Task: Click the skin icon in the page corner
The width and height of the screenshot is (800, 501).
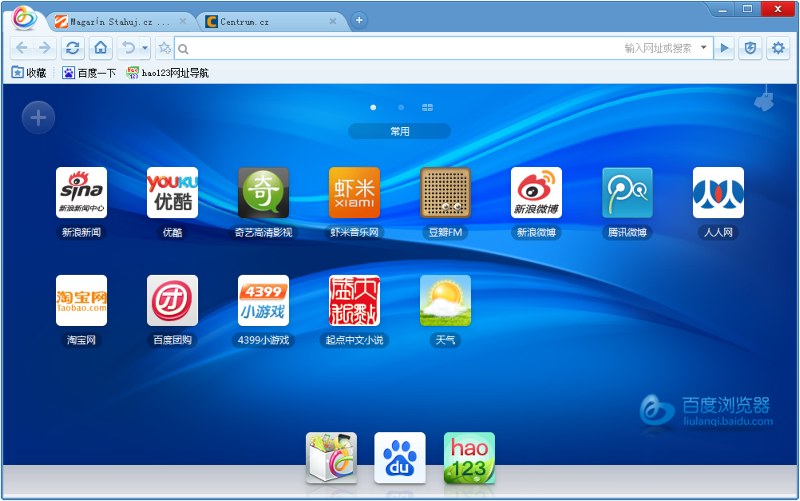Action: pos(764,99)
